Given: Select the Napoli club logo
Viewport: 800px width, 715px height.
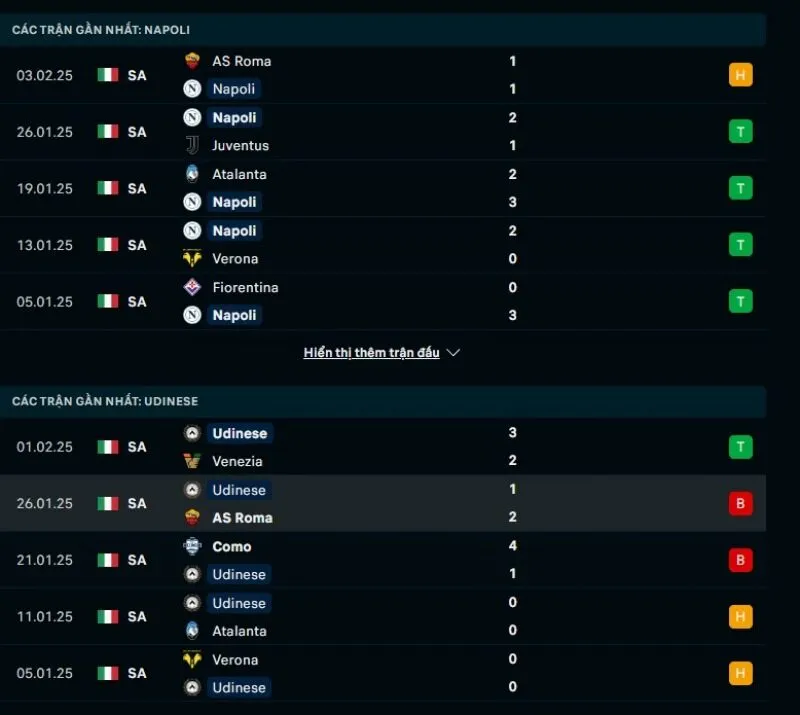Looking at the screenshot, I should coord(194,89).
